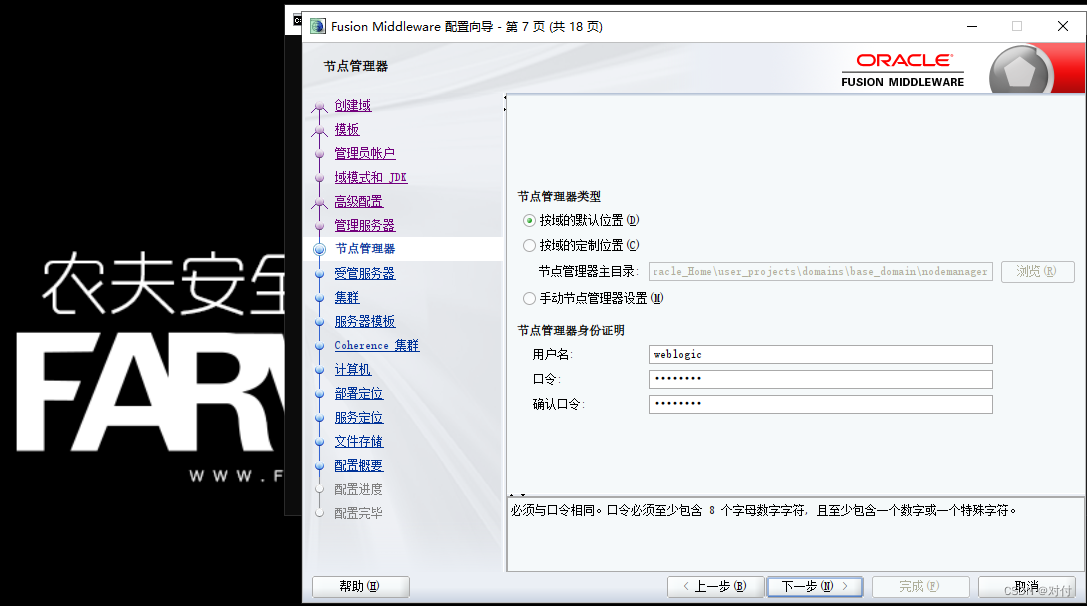Click the help message text area
The image size is (1087, 606).
tap(795, 534)
